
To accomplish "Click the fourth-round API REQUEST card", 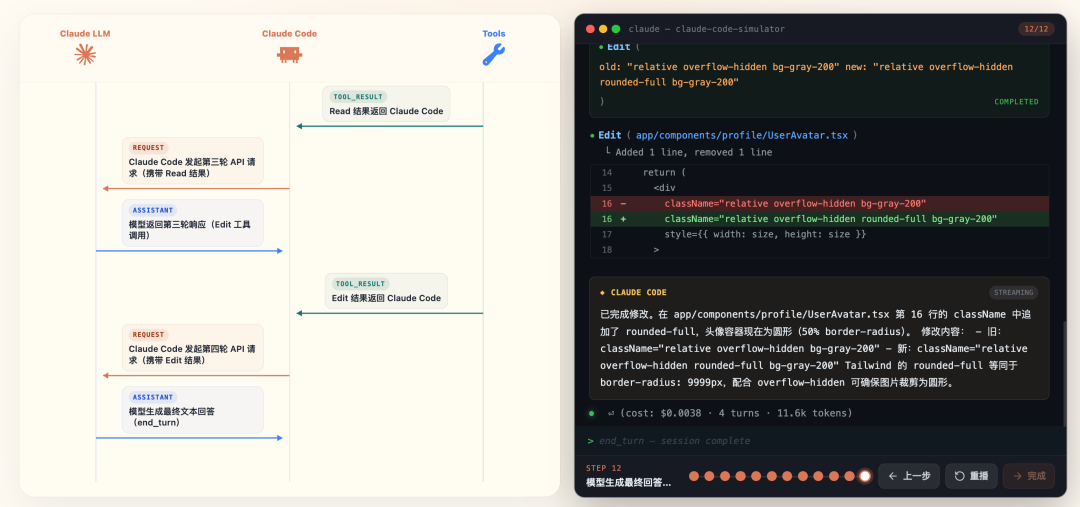I will coord(193,348).
